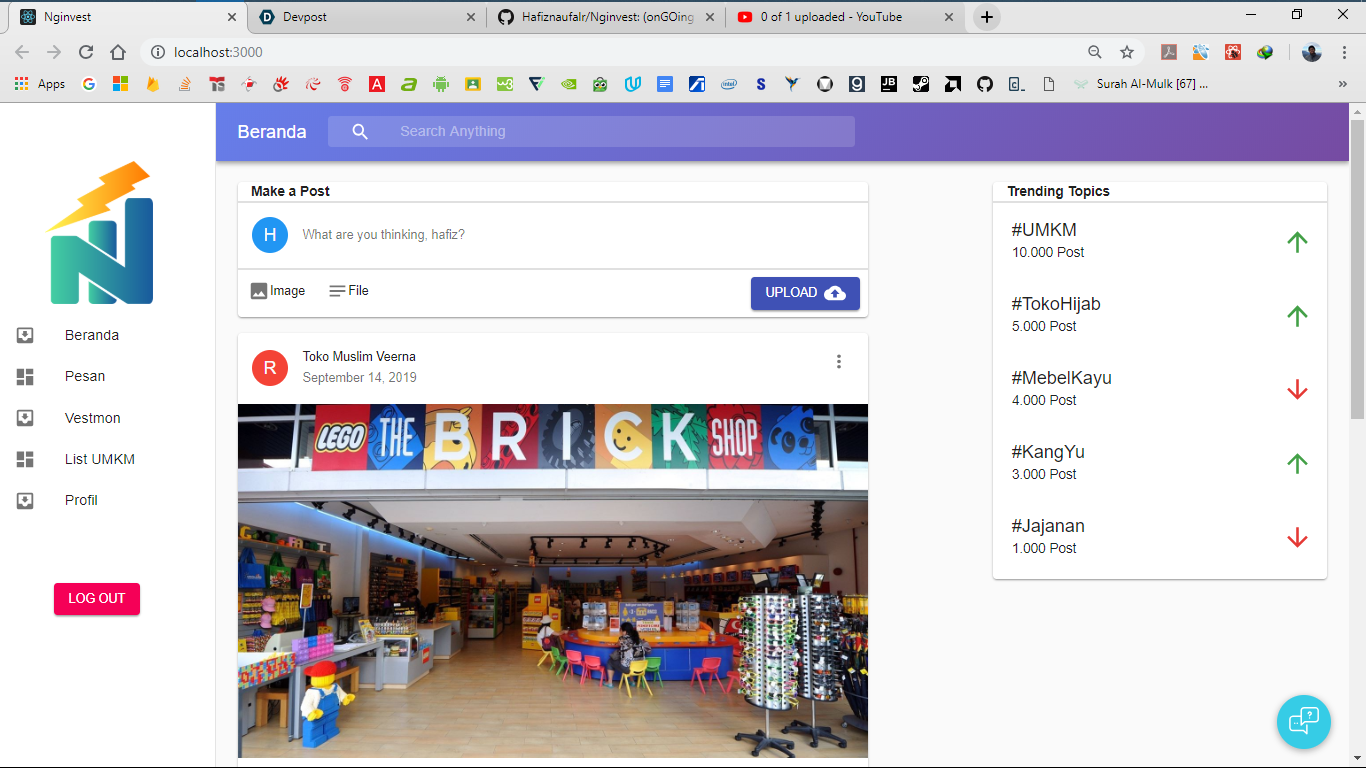
Task: Click the green up arrow beside #KangYu
Action: (1297, 463)
